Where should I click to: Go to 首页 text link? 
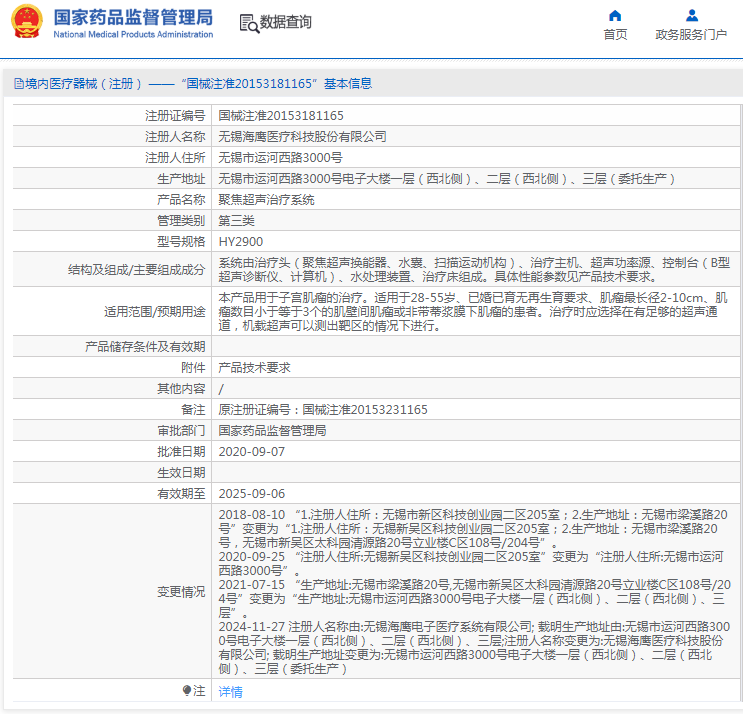pyautogui.click(x=615, y=35)
